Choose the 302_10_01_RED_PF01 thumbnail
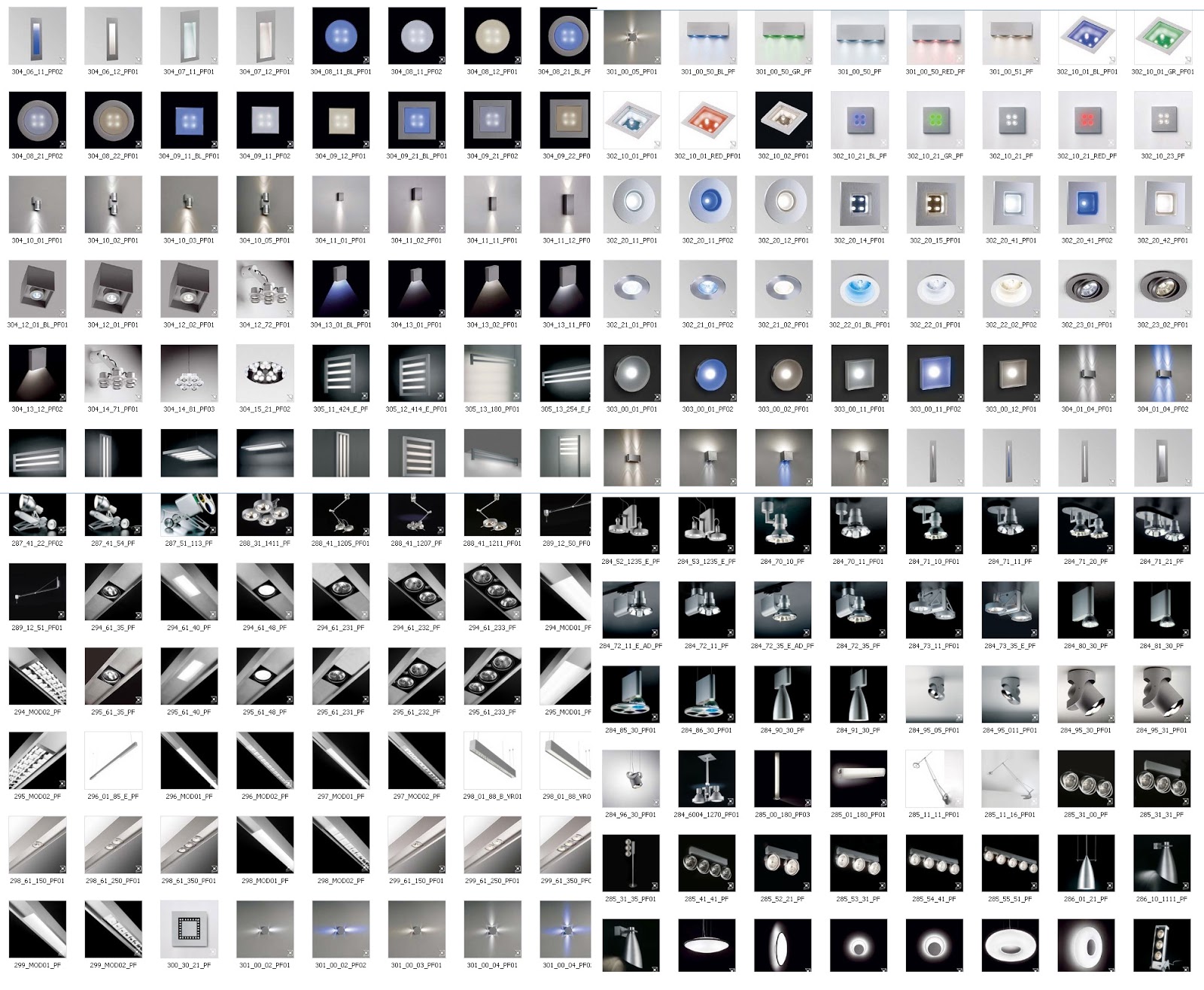Viewport: 1204px width, 990px height. pyautogui.click(x=707, y=120)
